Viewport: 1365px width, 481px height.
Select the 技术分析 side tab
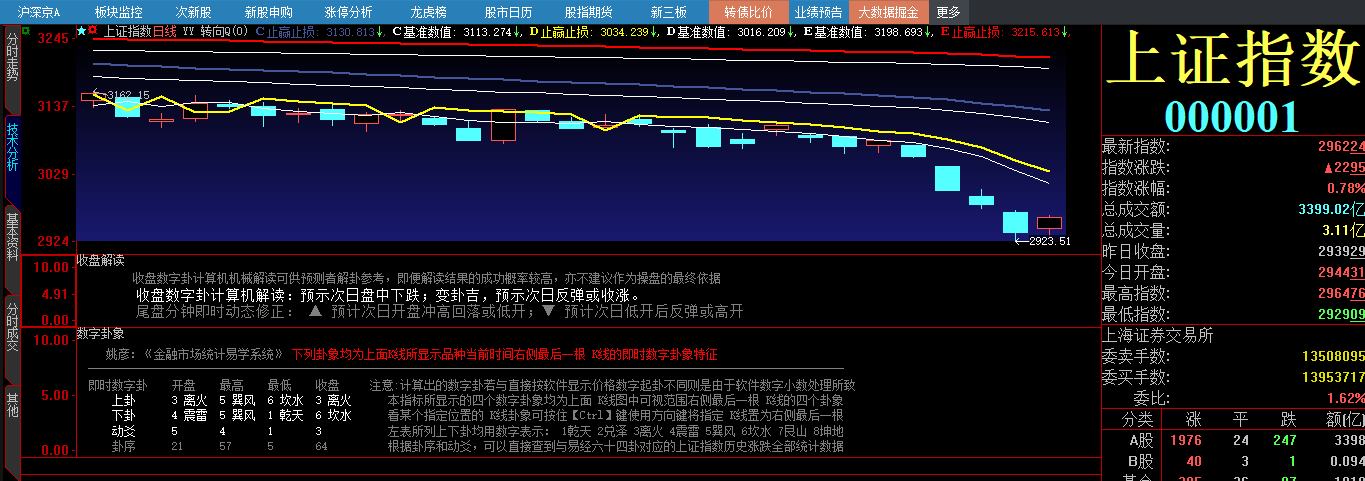[12, 147]
